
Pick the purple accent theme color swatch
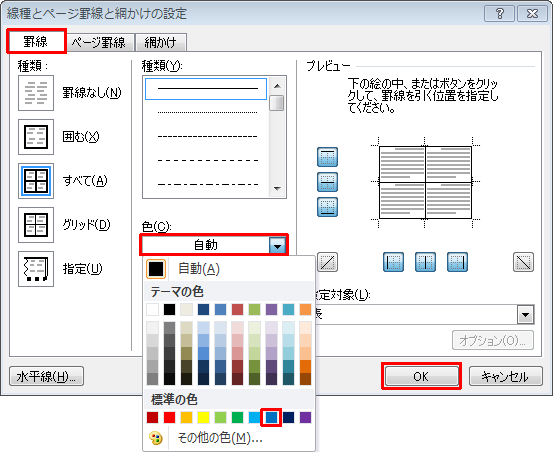[271, 310]
